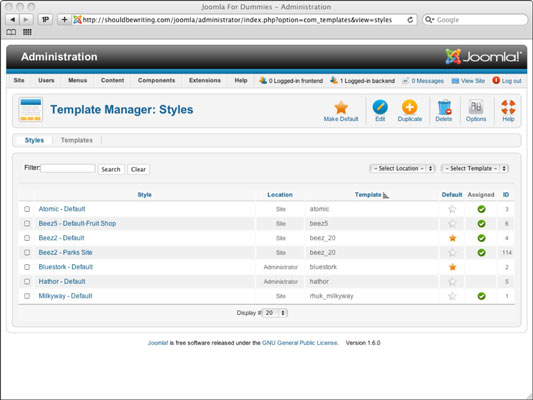Check the Beez2 - Parks Site checkbox
The image size is (533, 400).
[27, 253]
